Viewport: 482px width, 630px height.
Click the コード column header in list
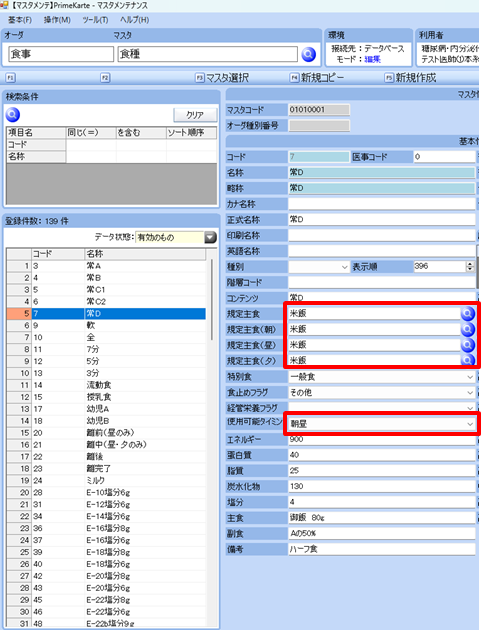[x=58, y=254]
